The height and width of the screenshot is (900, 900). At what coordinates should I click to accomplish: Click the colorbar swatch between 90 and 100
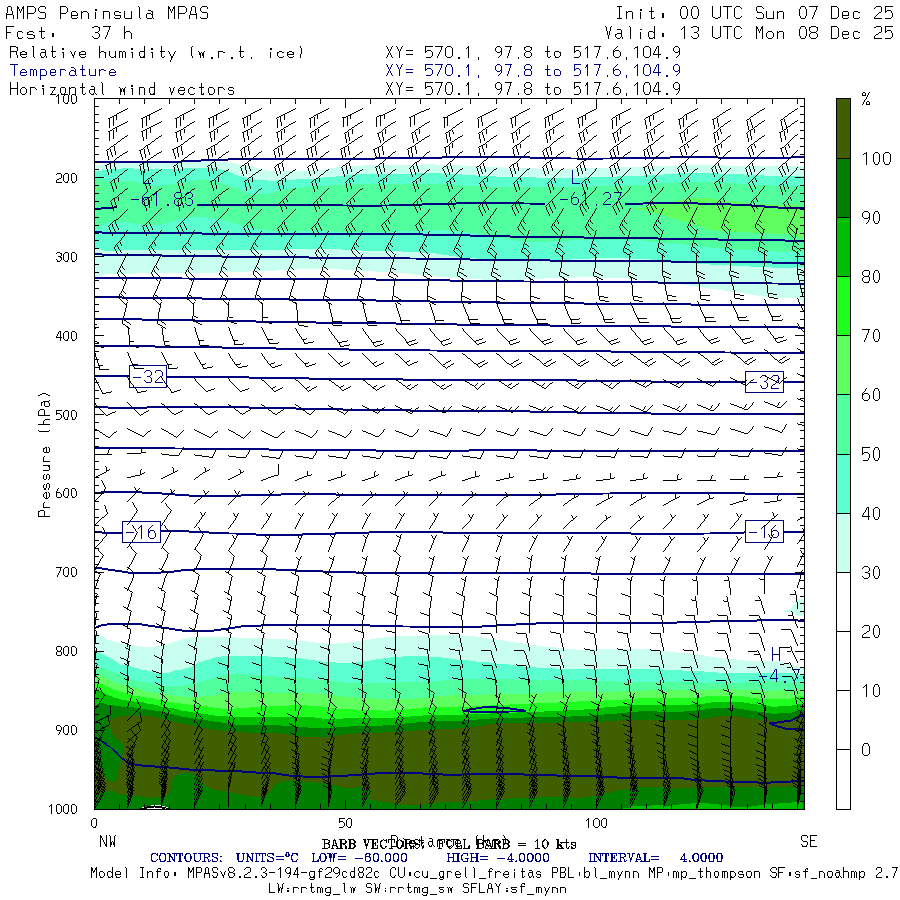click(843, 188)
